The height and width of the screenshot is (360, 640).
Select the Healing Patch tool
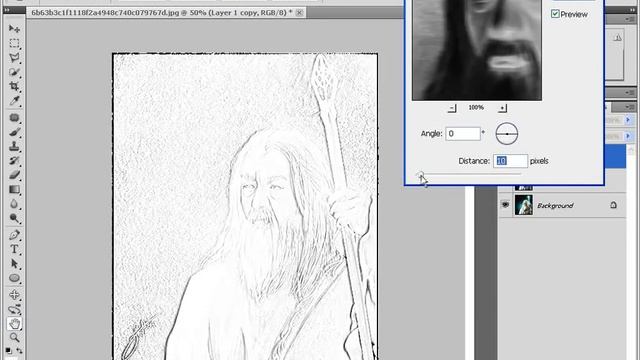tap(14, 118)
